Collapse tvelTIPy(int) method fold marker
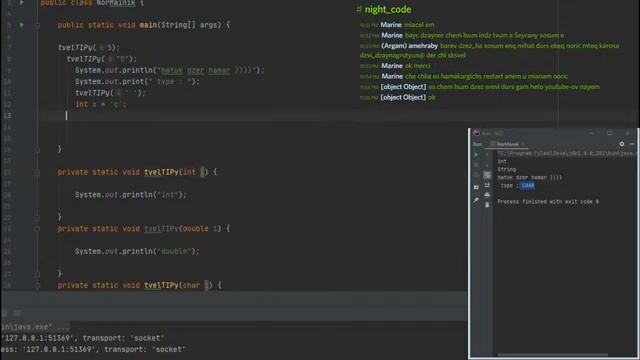Image resolution: width=640 pixels, height=360 pixels. point(37,172)
